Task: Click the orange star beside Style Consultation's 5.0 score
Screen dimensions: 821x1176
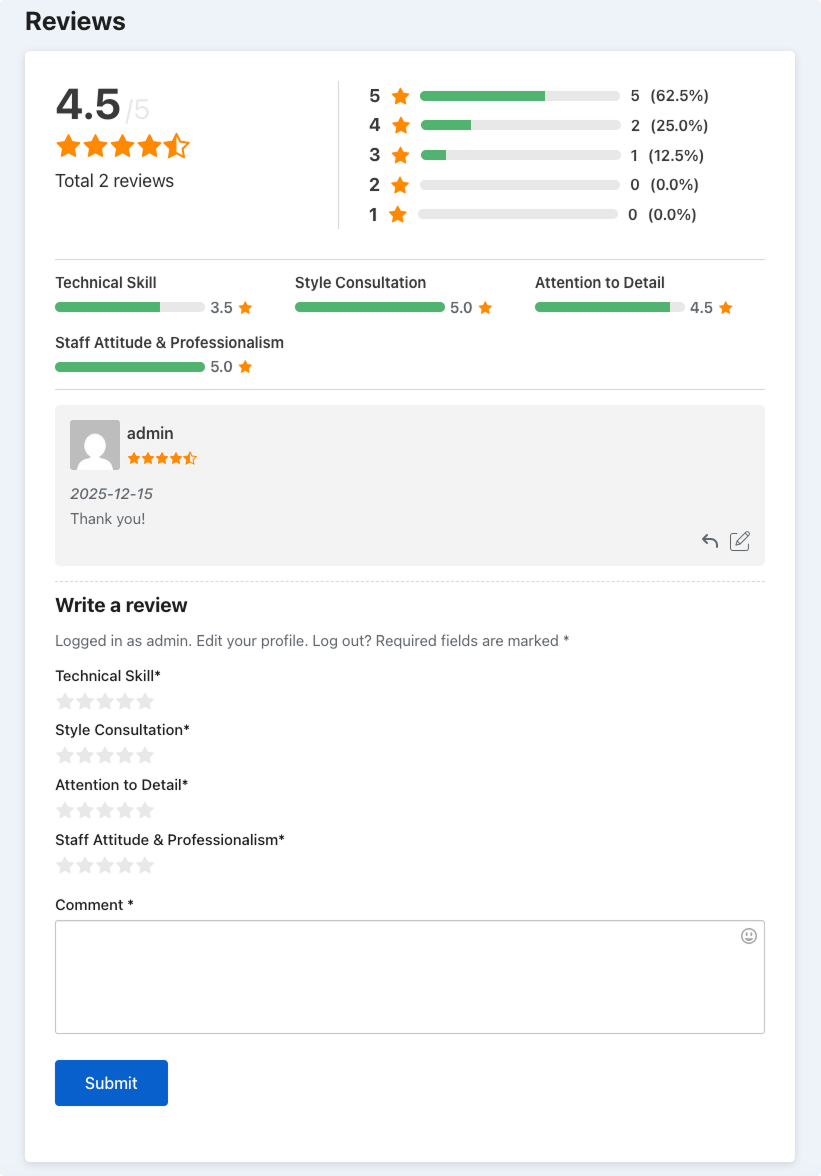Action: (485, 307)
